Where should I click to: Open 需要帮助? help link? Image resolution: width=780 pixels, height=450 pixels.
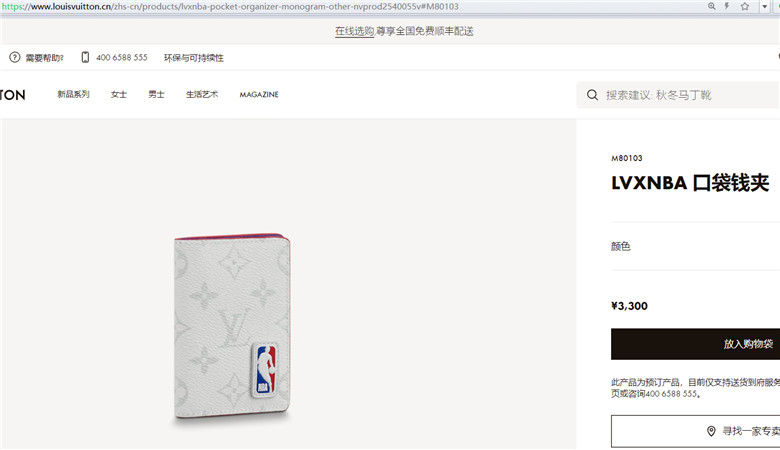(45, 58)
